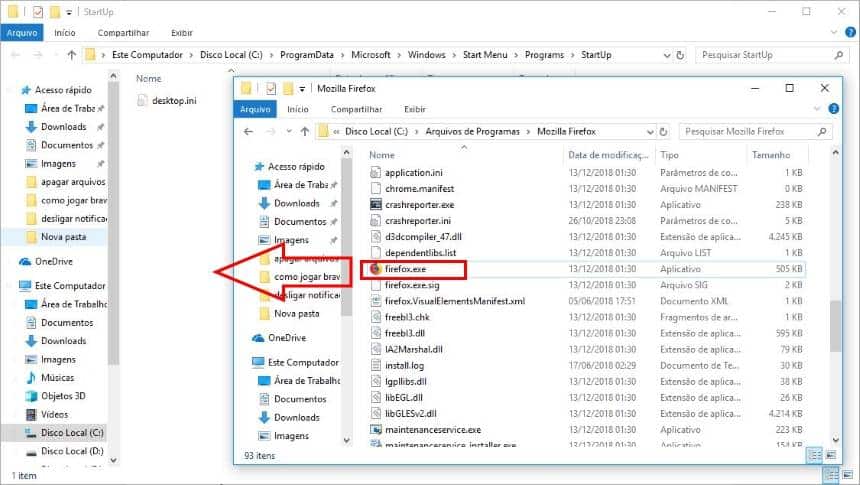Click the new folder icon in Mozilla Firefox title bar
860x485 pixels.
(x=288, y=88)
